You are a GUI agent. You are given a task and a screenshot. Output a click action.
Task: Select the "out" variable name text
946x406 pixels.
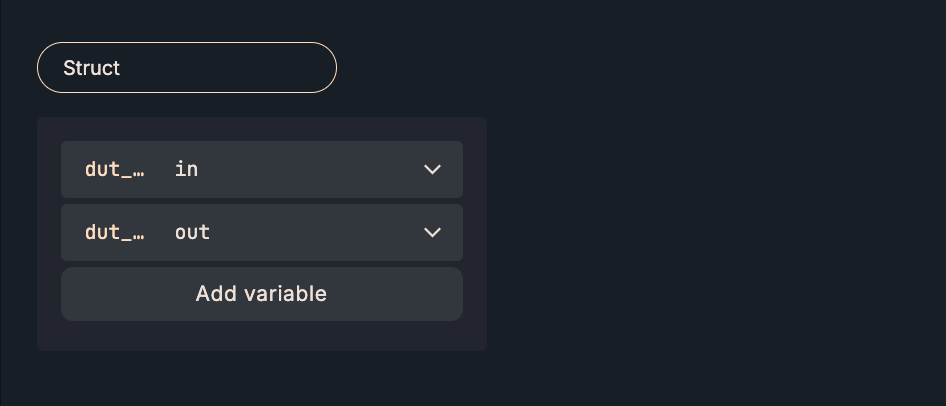pos(192,233)
